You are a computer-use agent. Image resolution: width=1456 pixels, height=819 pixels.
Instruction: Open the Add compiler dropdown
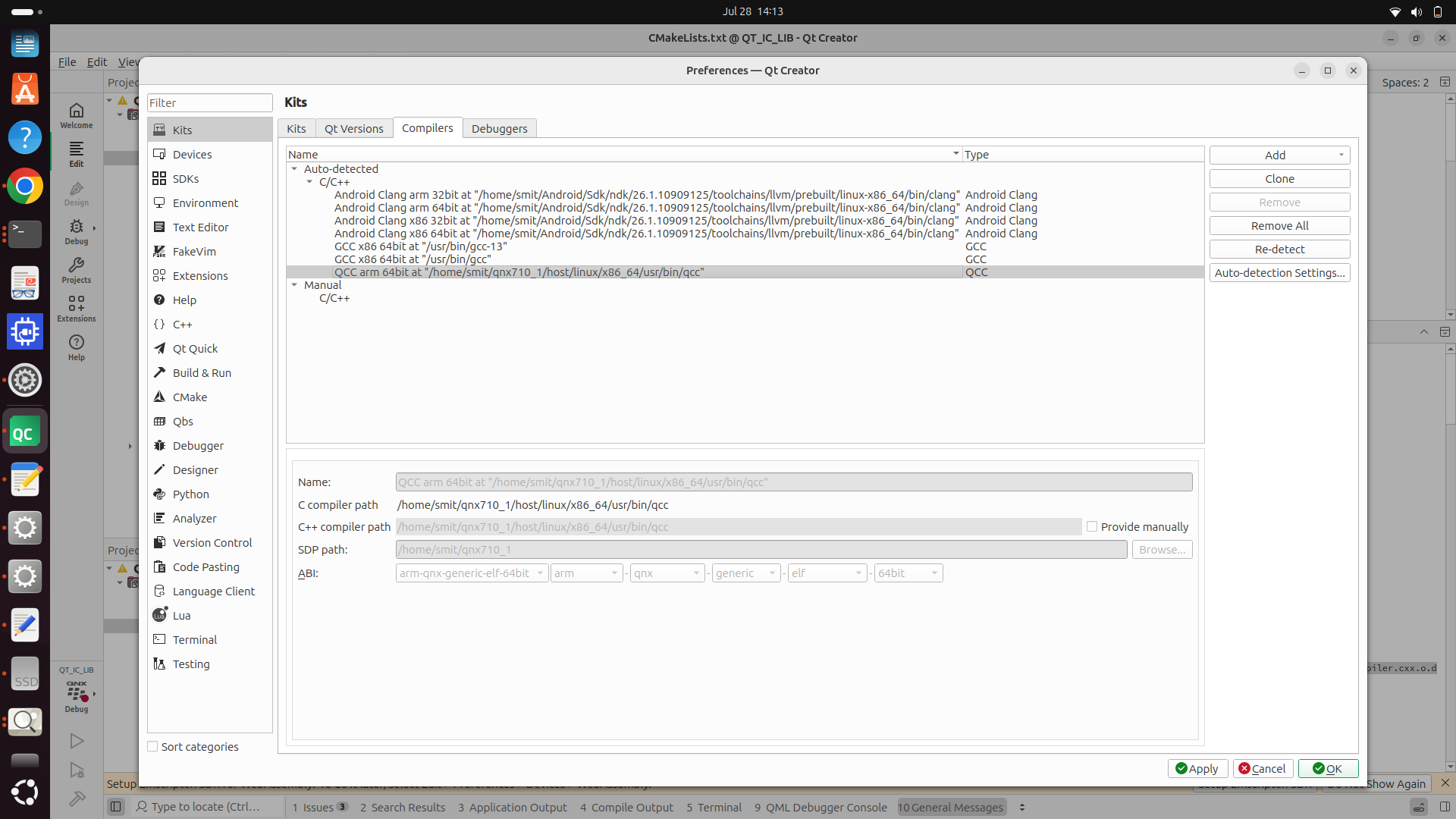tap(1279, 155)
